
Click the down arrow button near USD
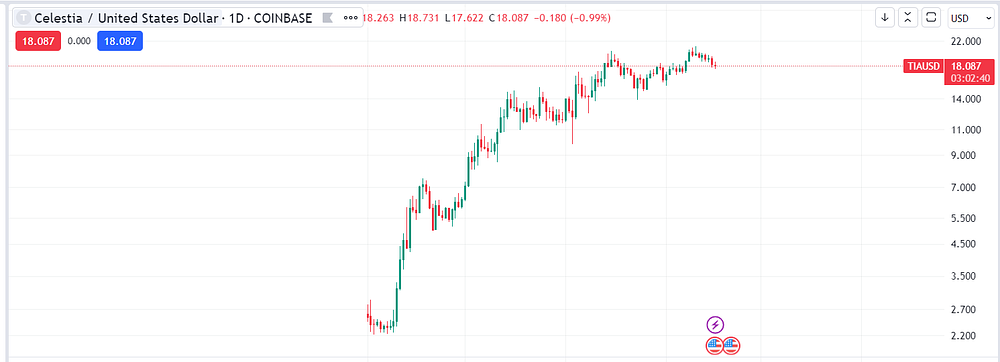(885, 18)
